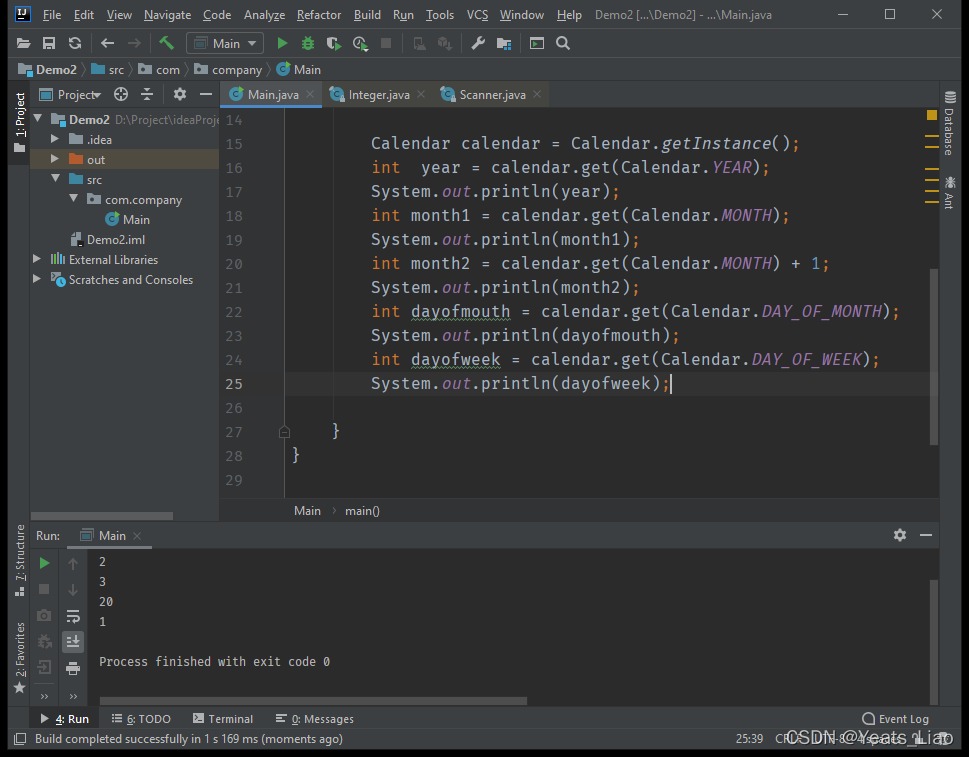The image size is (969, 757).
Task: Expand the .idea folder
Action: [x=55, y=138]
